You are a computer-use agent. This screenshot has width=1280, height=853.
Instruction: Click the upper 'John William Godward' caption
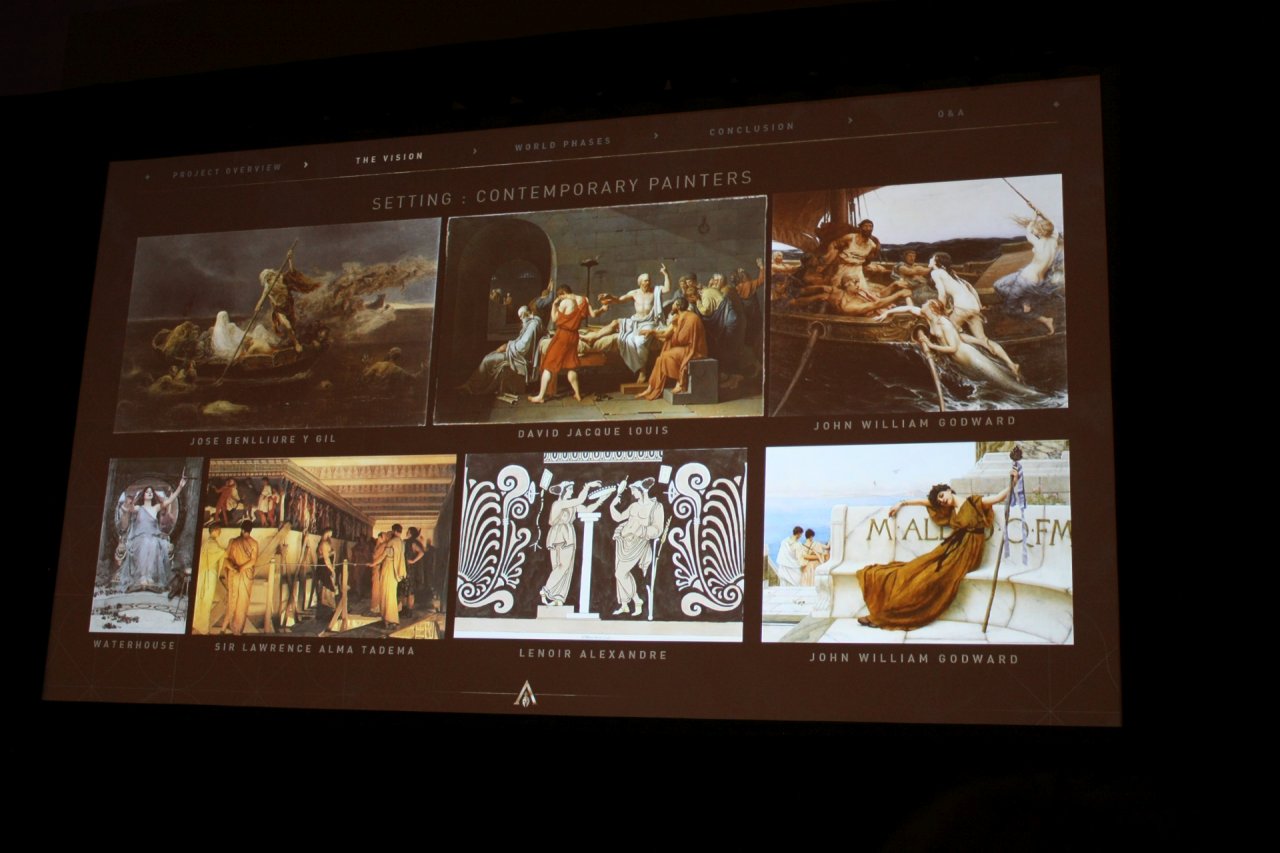point(914,423)
